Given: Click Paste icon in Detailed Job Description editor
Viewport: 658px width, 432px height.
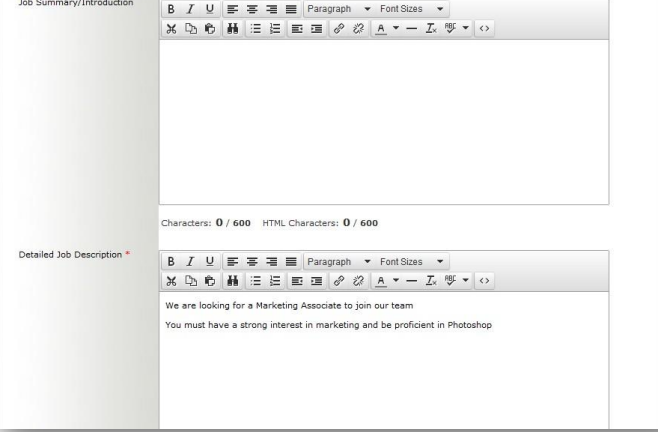Looking at the screenshot, I should point(210,281).
